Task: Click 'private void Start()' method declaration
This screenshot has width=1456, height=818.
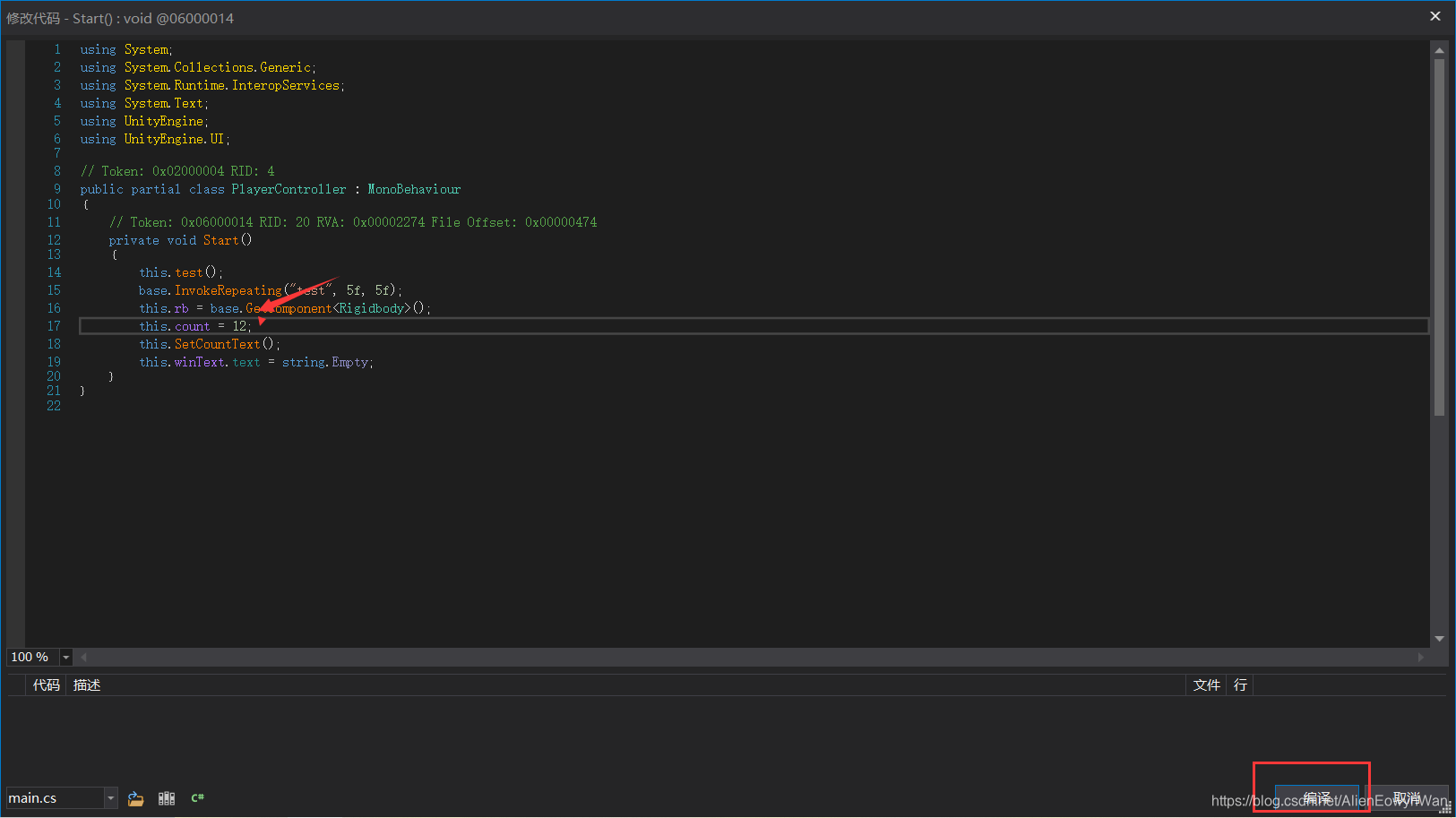Action: 180,240
